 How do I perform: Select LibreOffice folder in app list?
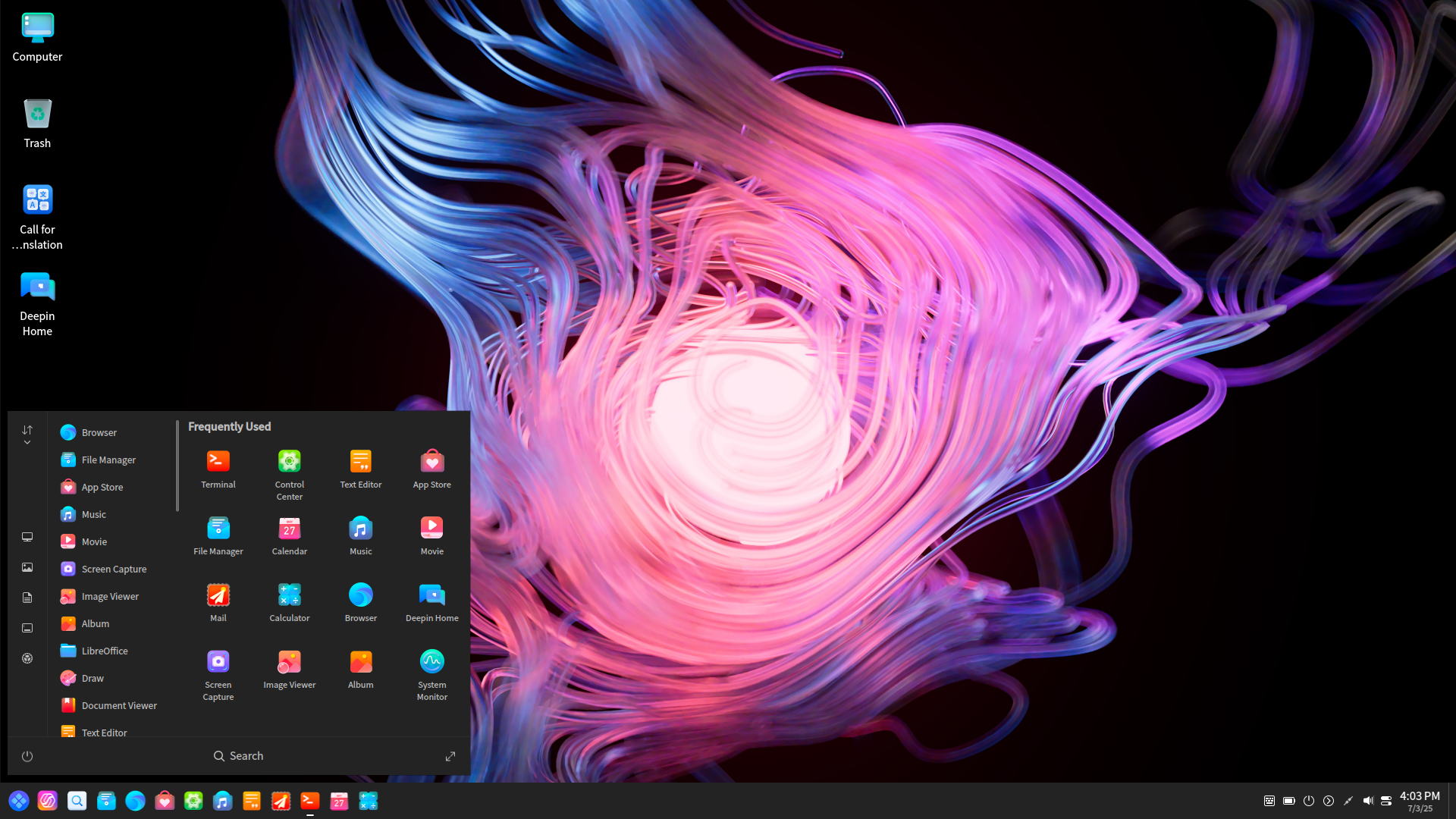point(114,651)
